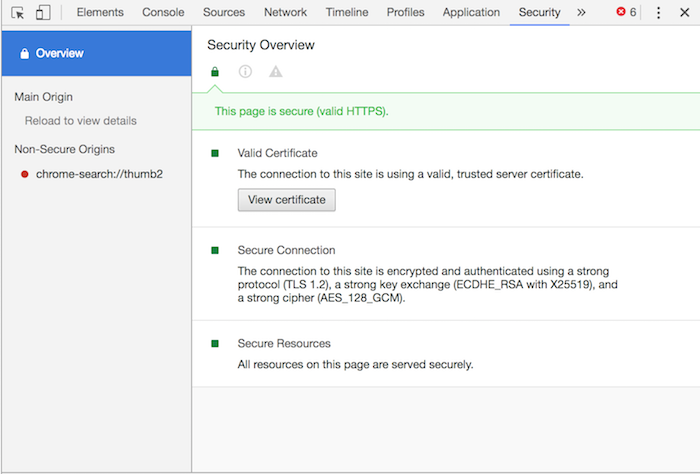Open the Profiles tab
The height and width of the screenshot is (474, 700).
pos(405,13)
